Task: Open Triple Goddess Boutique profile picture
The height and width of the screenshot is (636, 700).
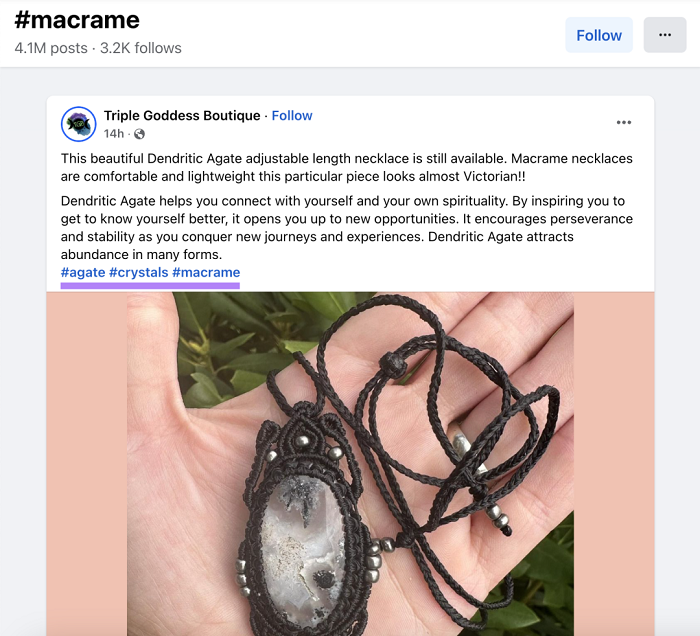Action: (79, 124)
